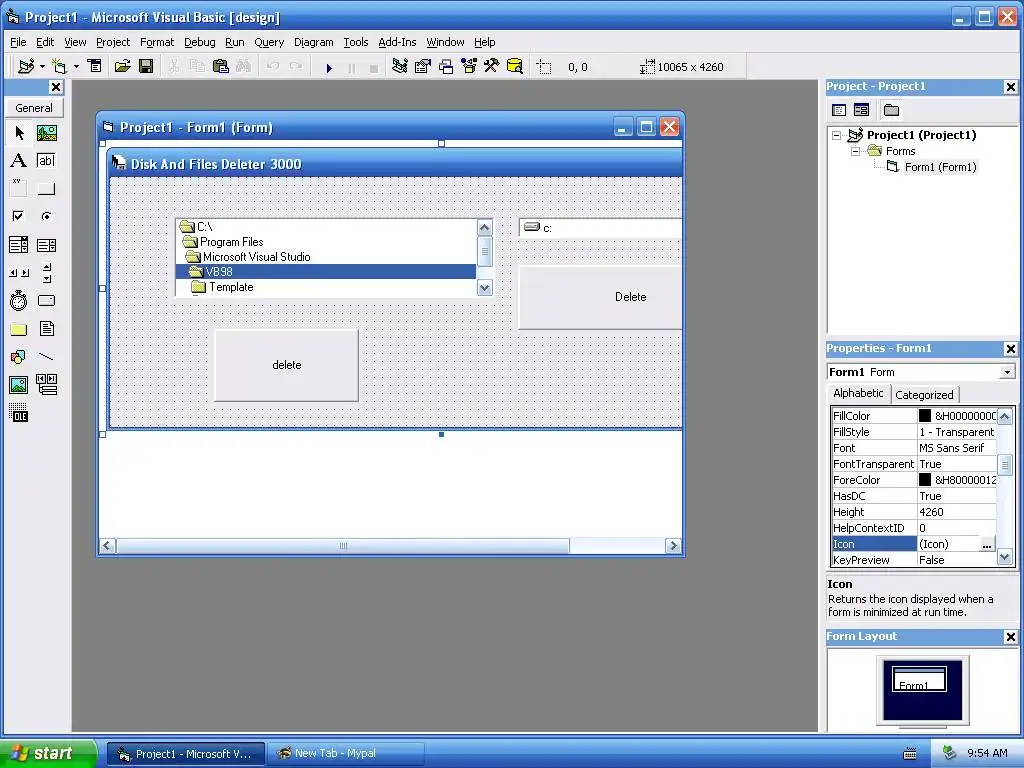Toggle Folders view in the Project panel

point(891,110)
